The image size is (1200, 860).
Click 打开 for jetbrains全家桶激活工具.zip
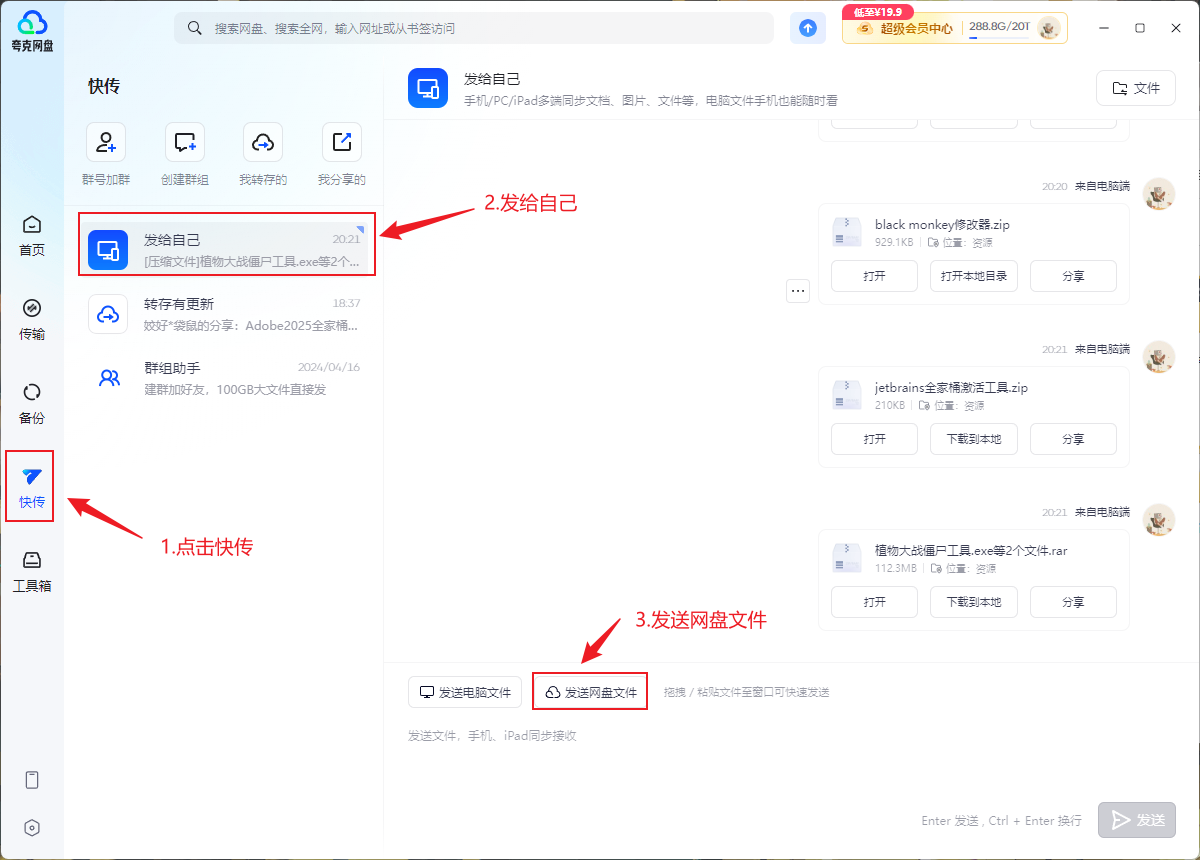874,439
